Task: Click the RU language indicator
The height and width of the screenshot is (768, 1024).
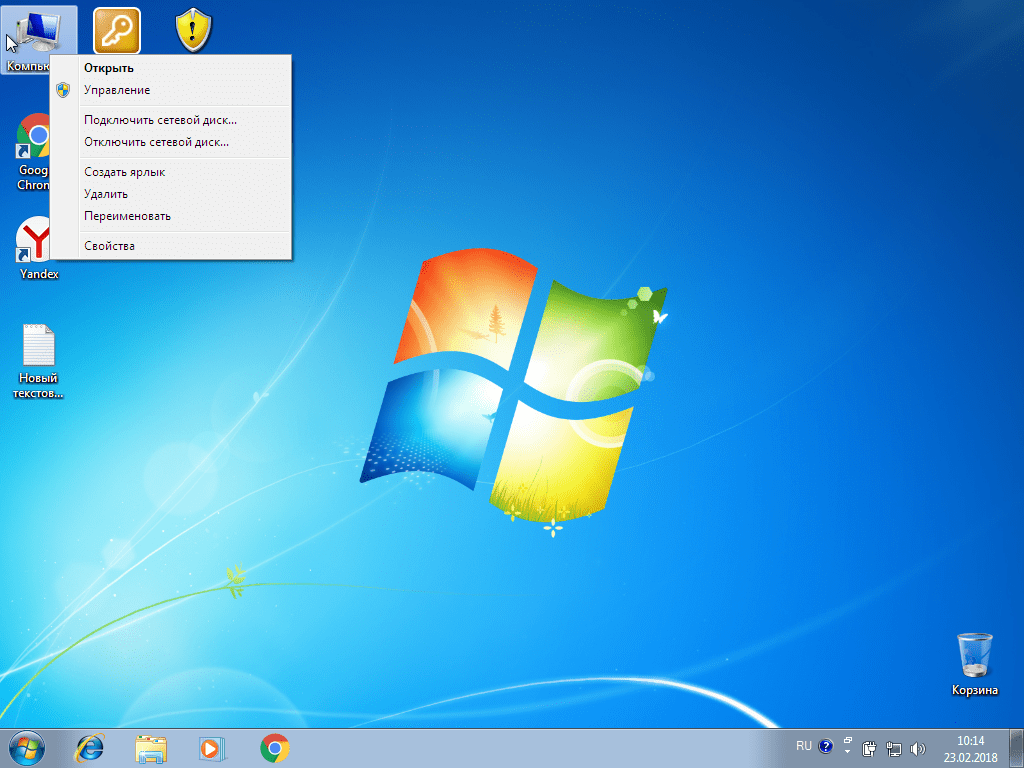Action: pos(804,746)
